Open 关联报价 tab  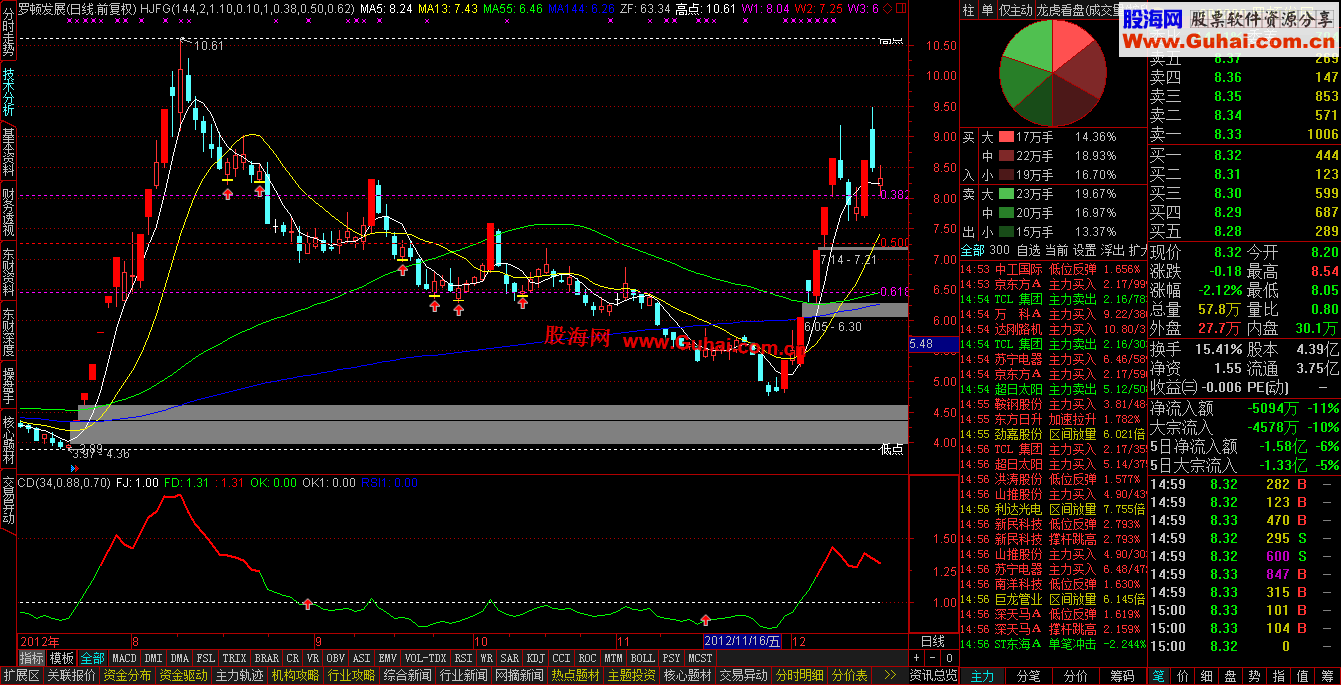(72, 676)
